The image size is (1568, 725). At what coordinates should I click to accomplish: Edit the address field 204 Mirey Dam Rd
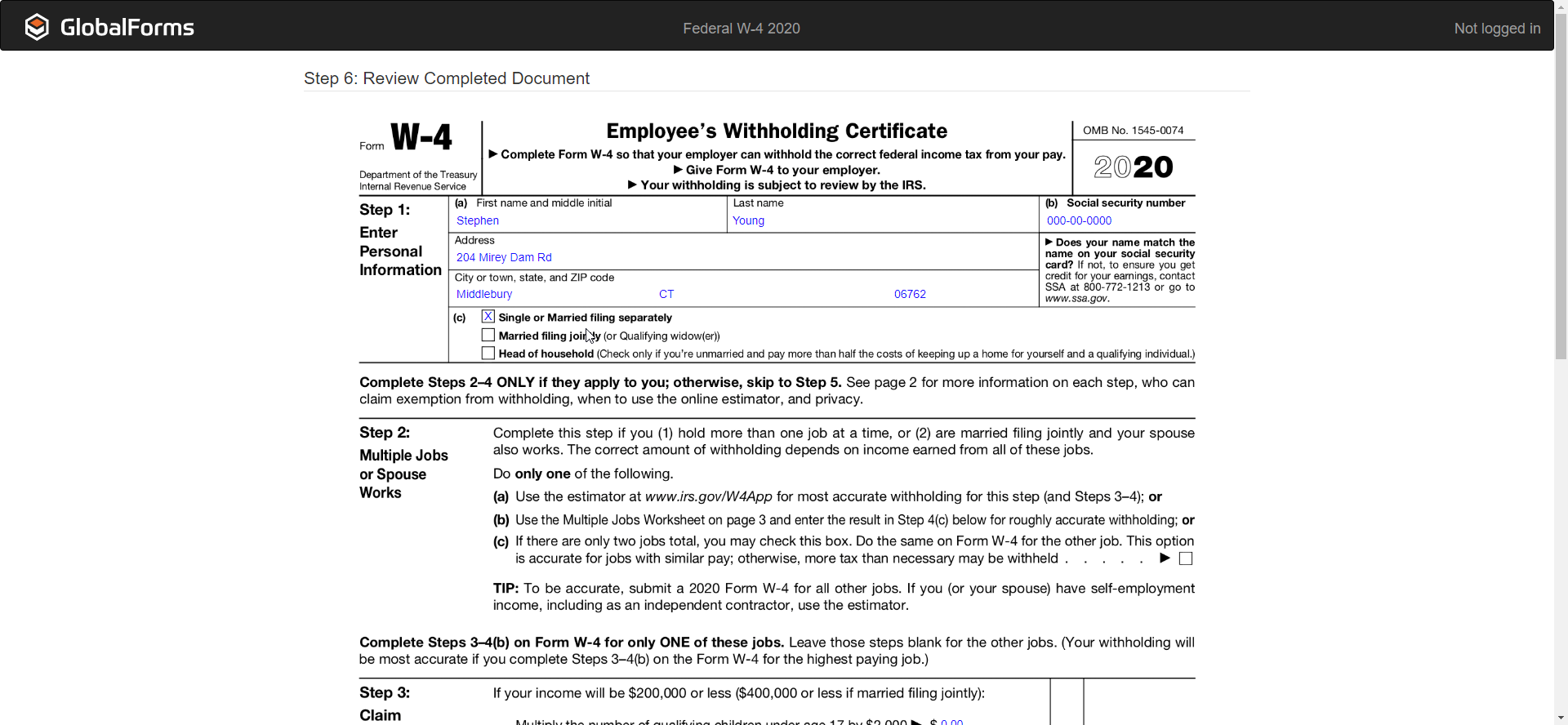pyautogui.click(x=504, y=257)
